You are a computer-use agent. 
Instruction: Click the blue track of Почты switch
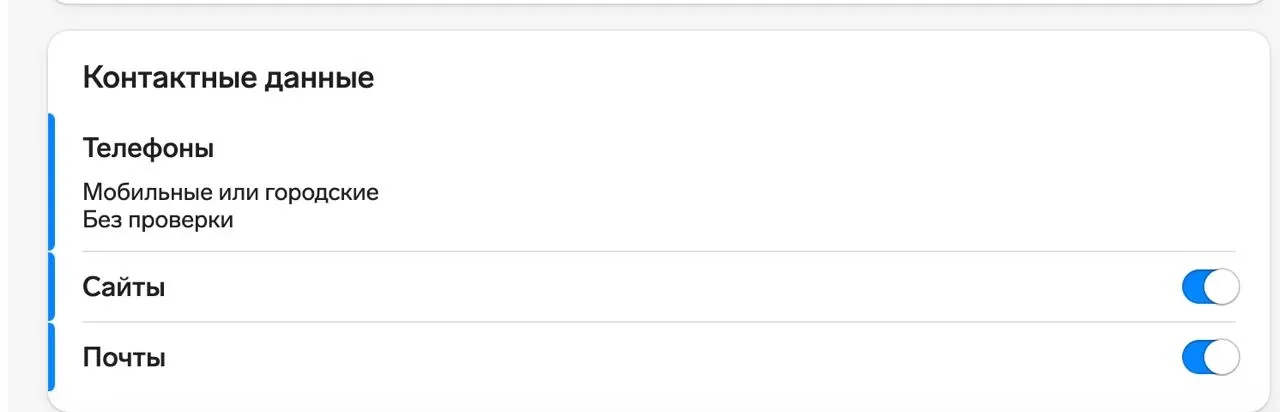1194,357
